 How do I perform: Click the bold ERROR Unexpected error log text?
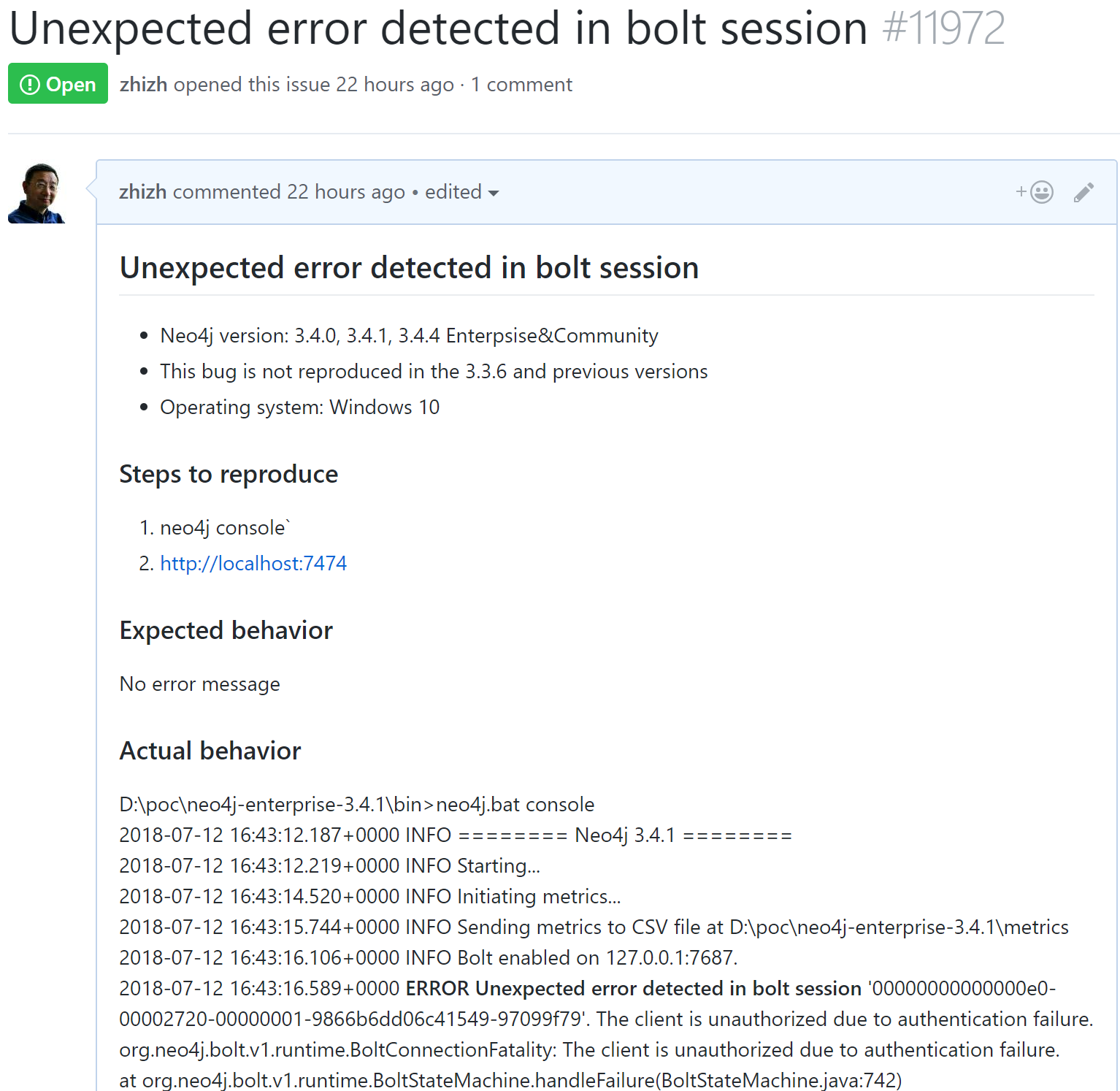click(x=634, y=988)
